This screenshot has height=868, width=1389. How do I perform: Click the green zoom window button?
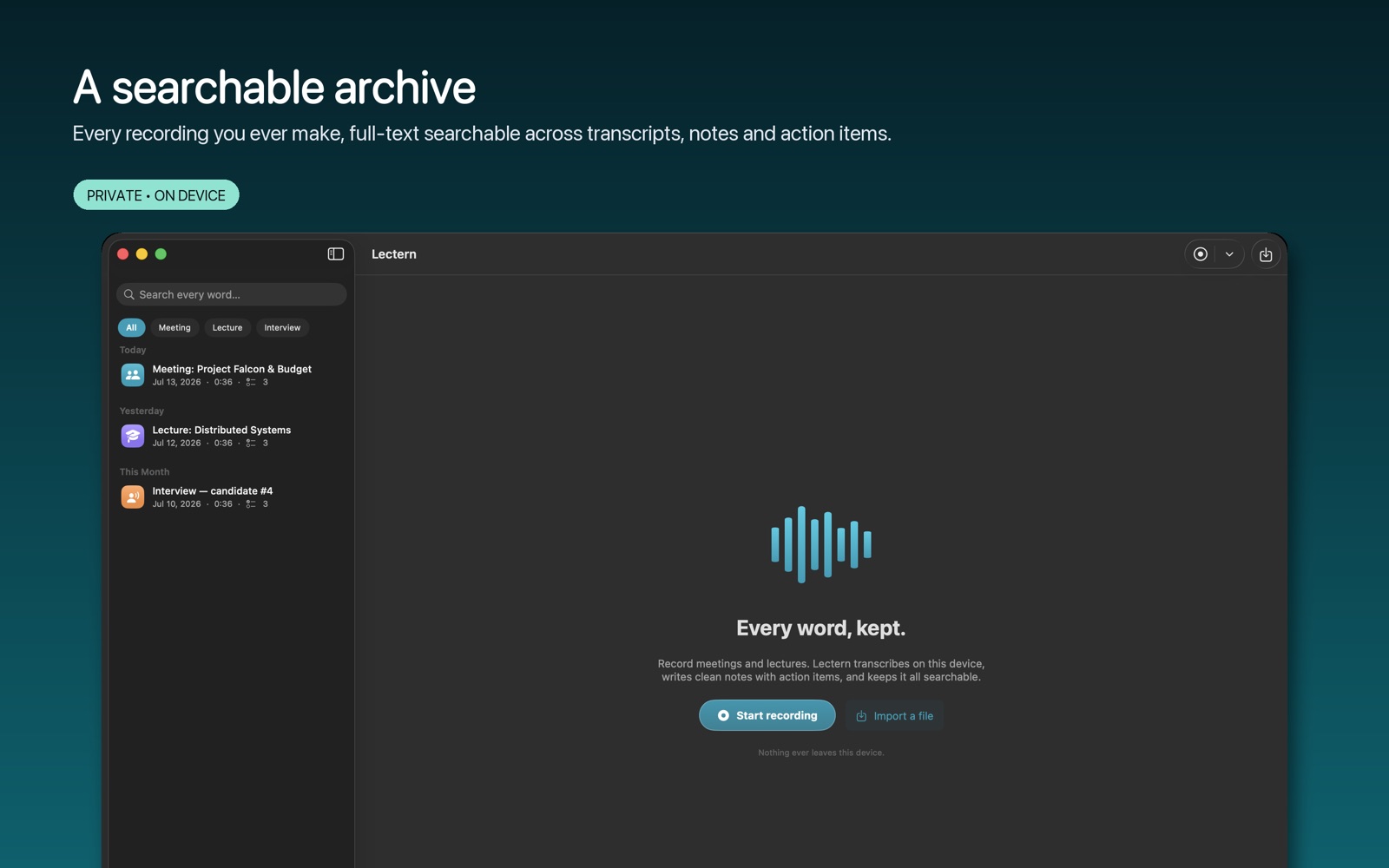(161, 254)
